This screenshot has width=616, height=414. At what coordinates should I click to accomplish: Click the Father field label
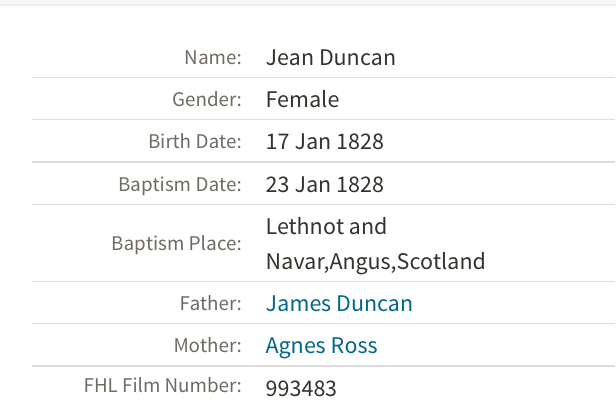[212, 304]
